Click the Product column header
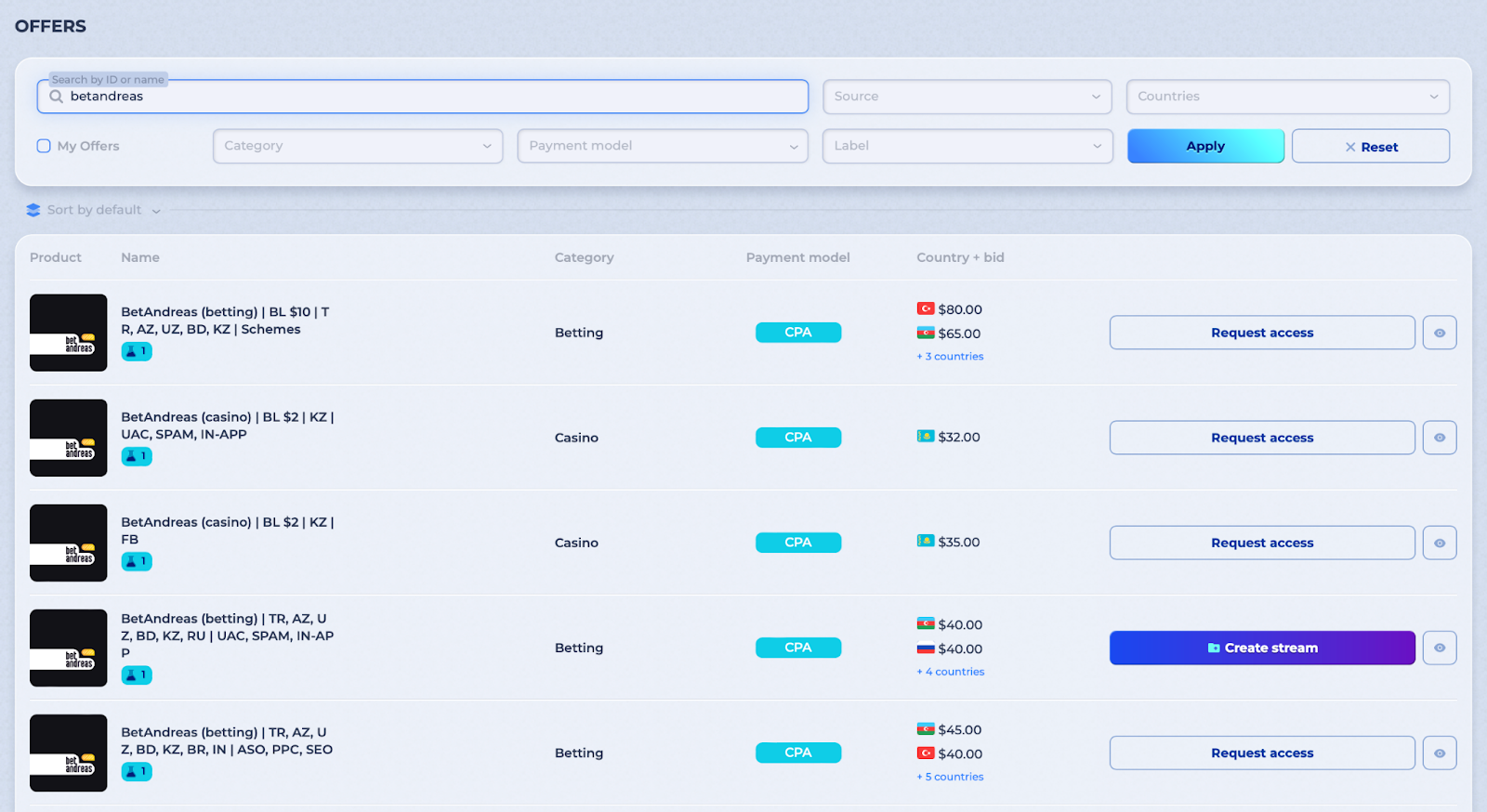 coord(56,257)
